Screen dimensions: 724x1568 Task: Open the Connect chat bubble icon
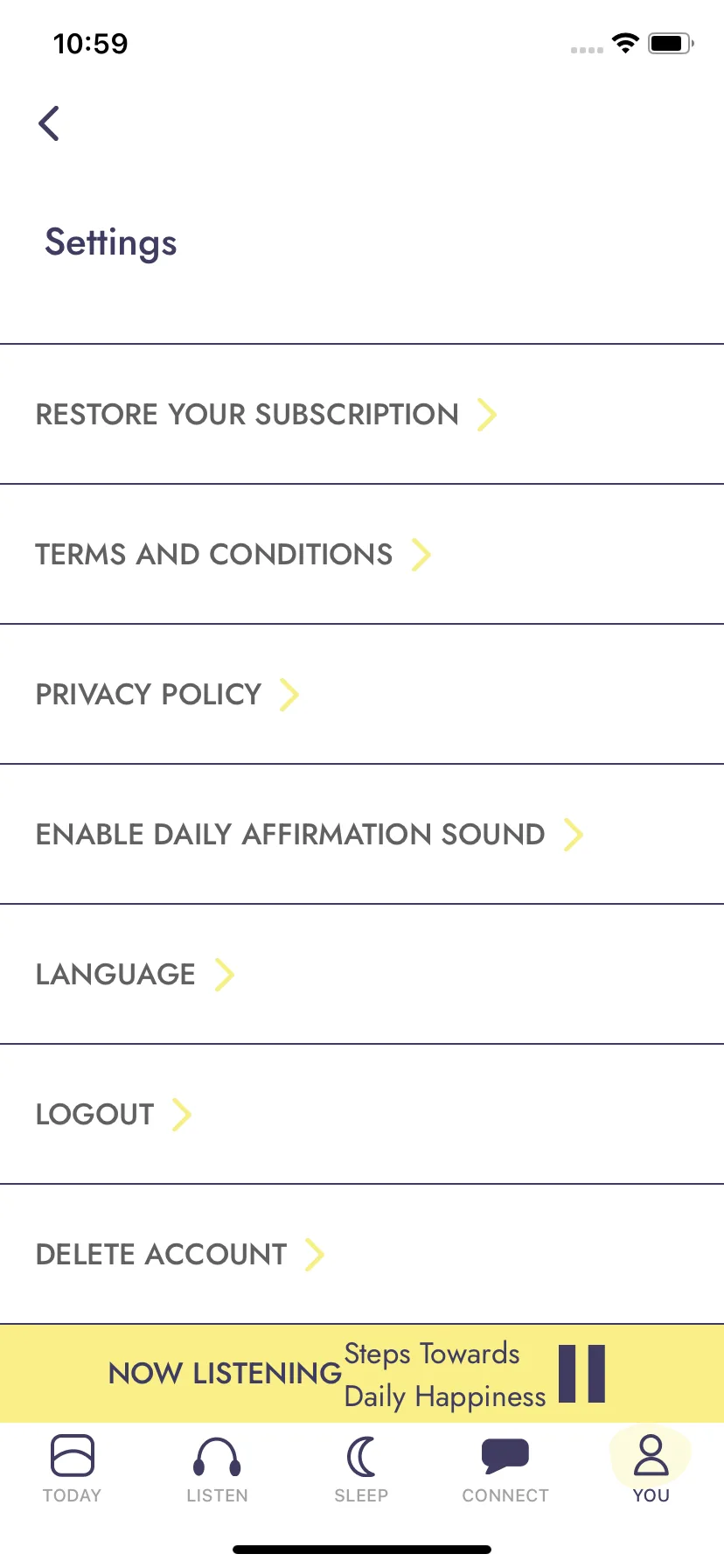point(505,1456)
